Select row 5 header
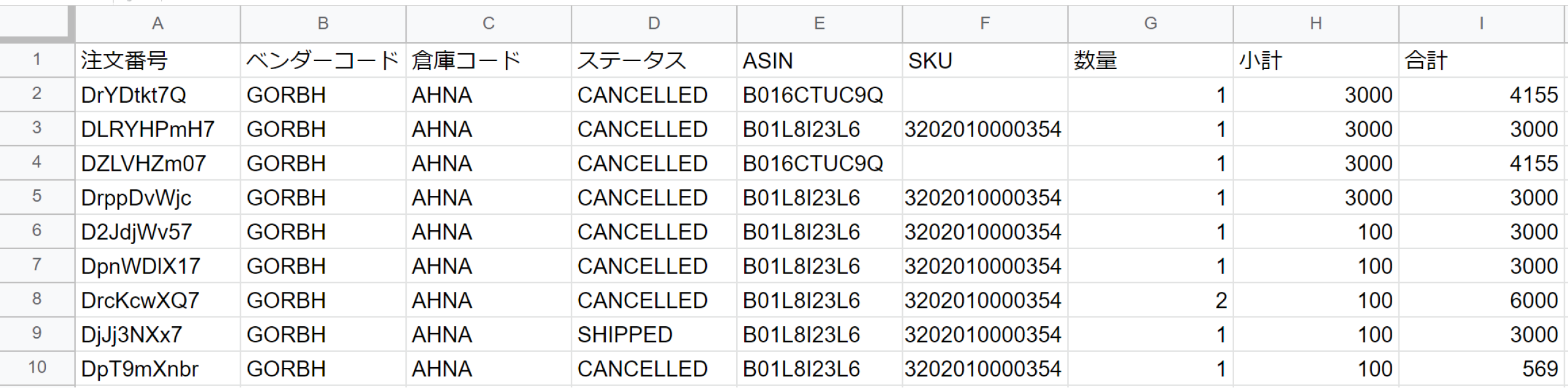 coord(37,197)
